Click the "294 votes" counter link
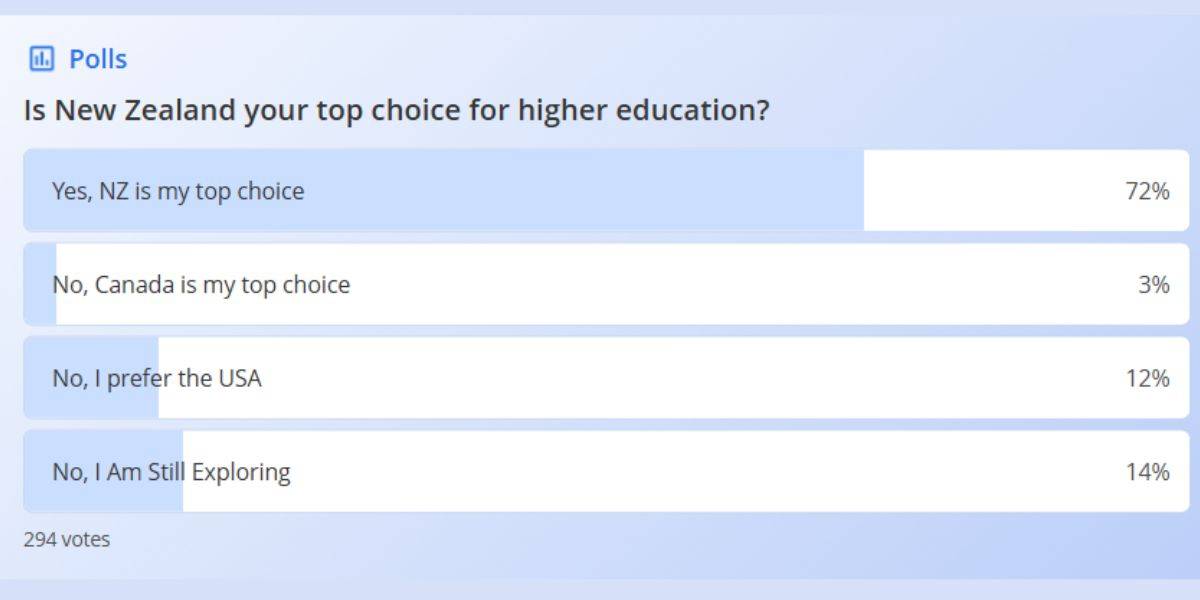The height and width of the screenshot is (600, 1200). pyautogui.click(x=66, y=539)
